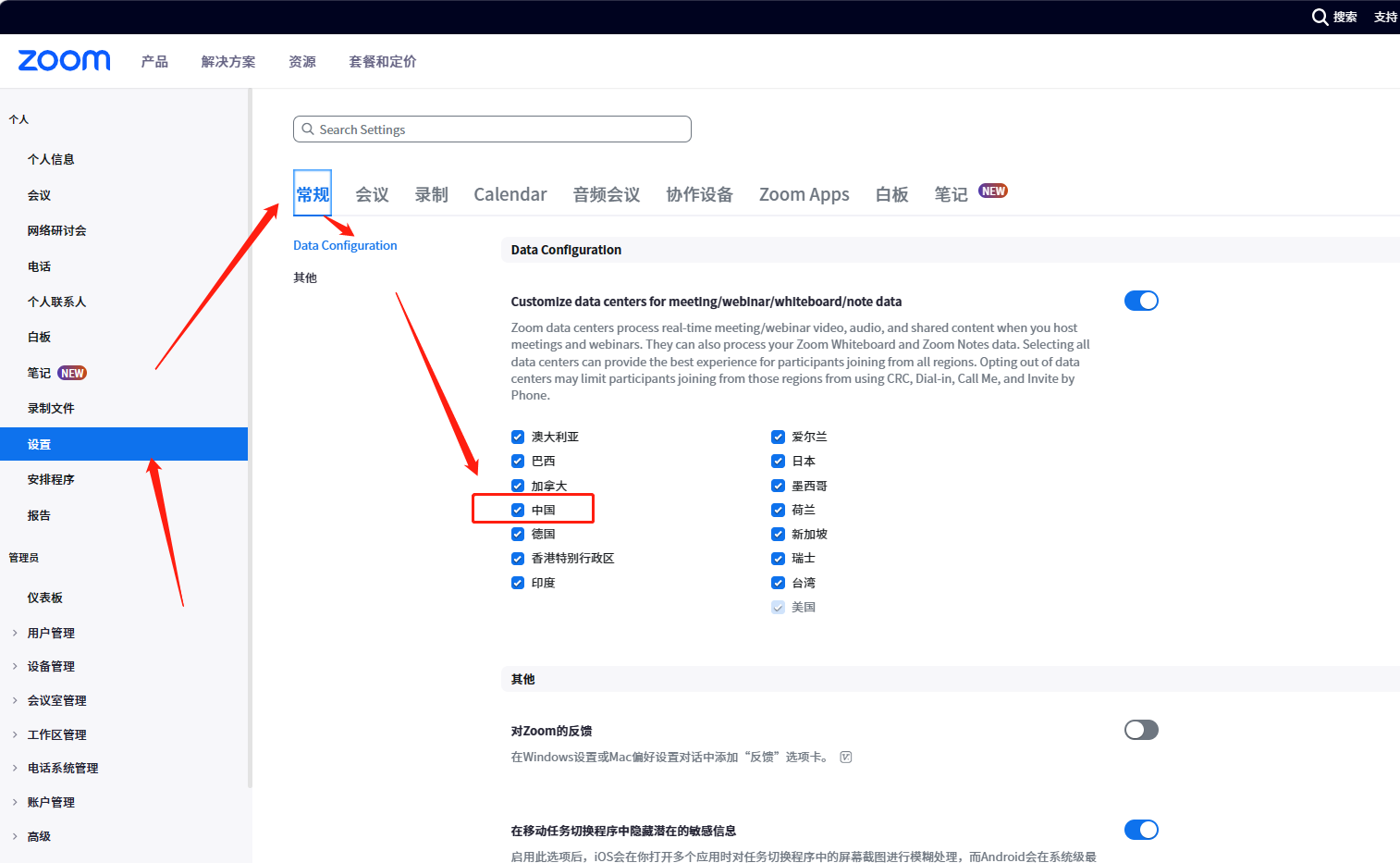Click the NEW badge beside sidebar 笔记

click(72, 373)
